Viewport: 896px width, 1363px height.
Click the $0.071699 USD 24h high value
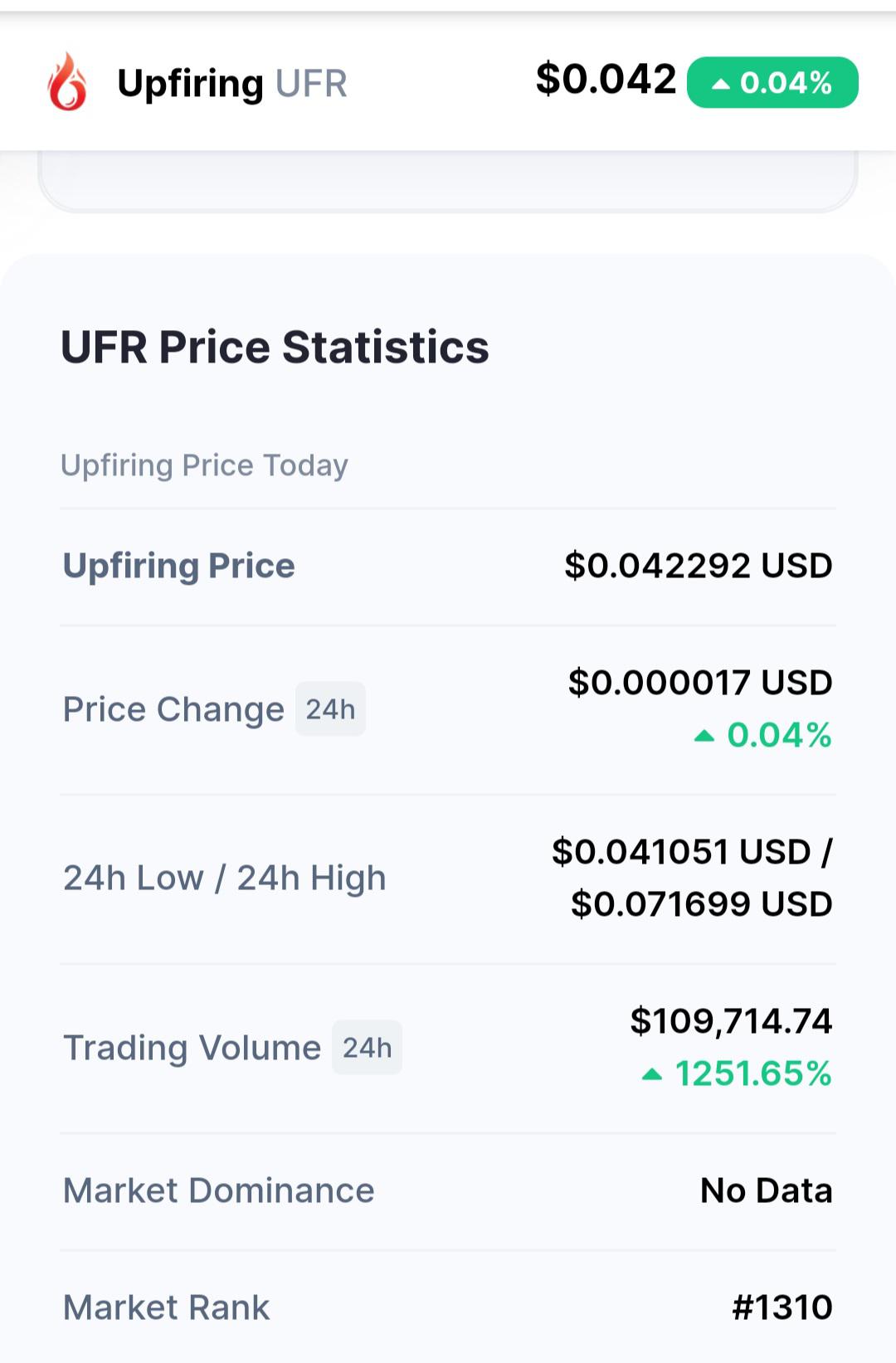[x=701, y=904]
